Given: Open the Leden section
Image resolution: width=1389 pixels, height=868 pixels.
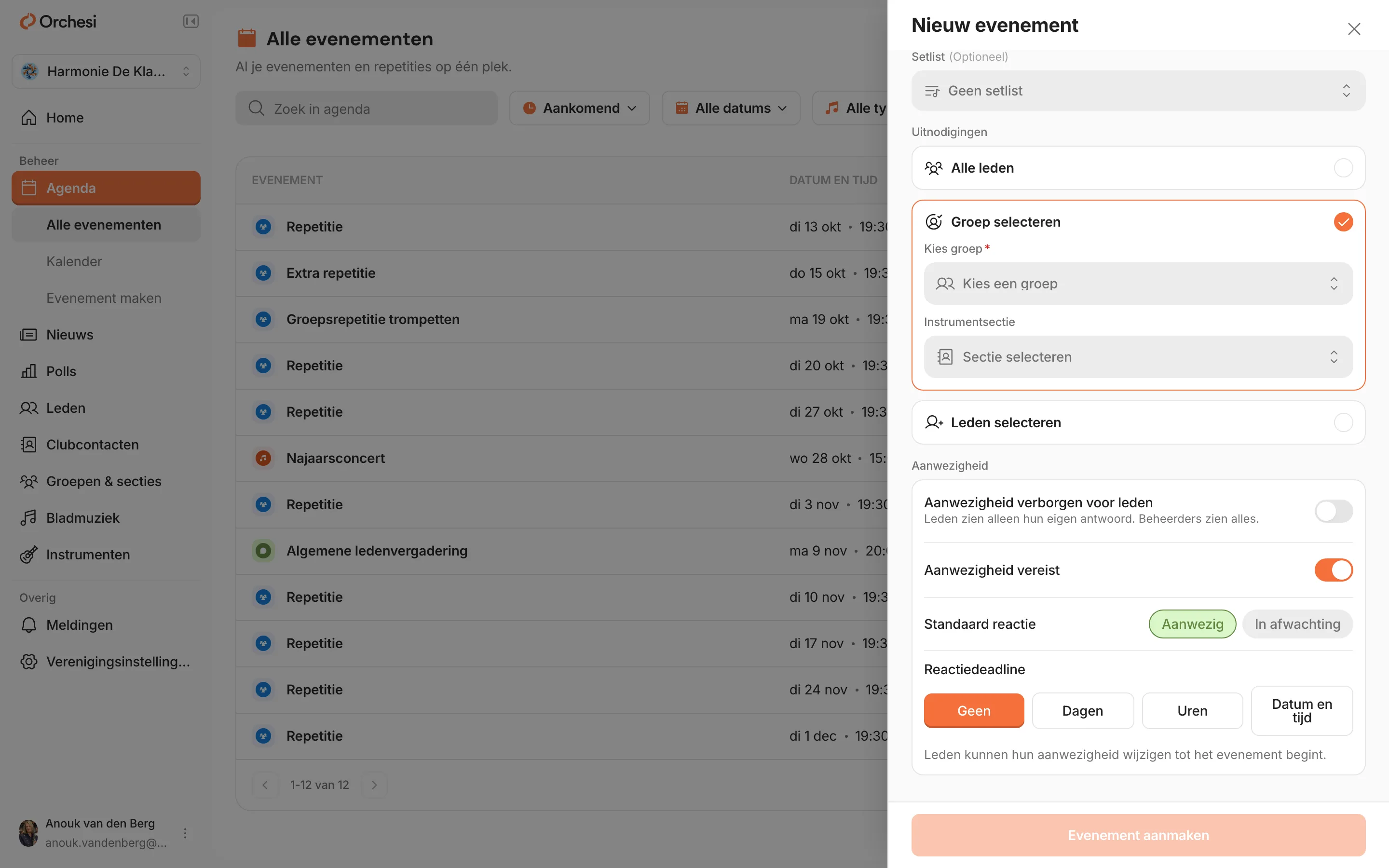Looking at the screenshot, I should pos(106,408).
